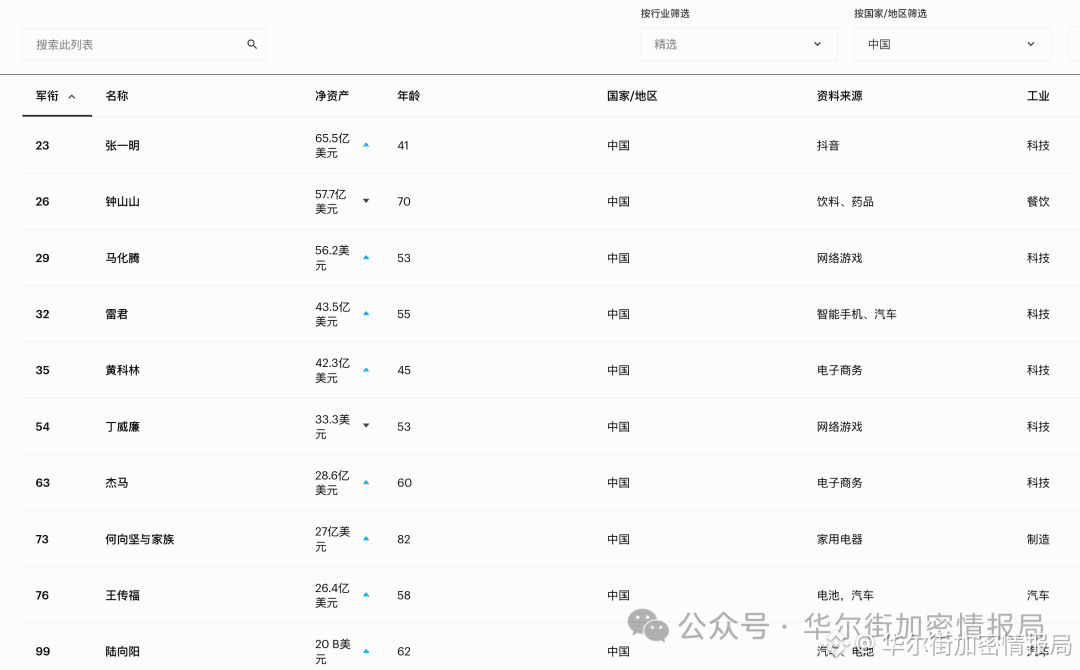
Task: Click the name 马化腾 in the table
Action: click(x=123, y=257)
